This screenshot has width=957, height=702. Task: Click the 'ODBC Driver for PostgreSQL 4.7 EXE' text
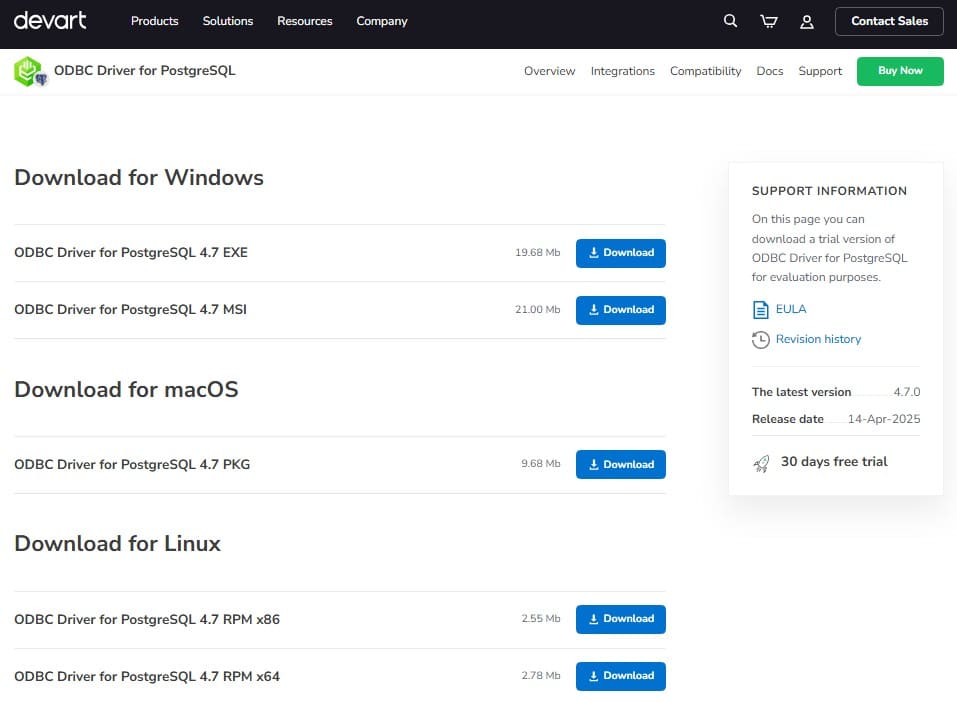coord(131,252)
